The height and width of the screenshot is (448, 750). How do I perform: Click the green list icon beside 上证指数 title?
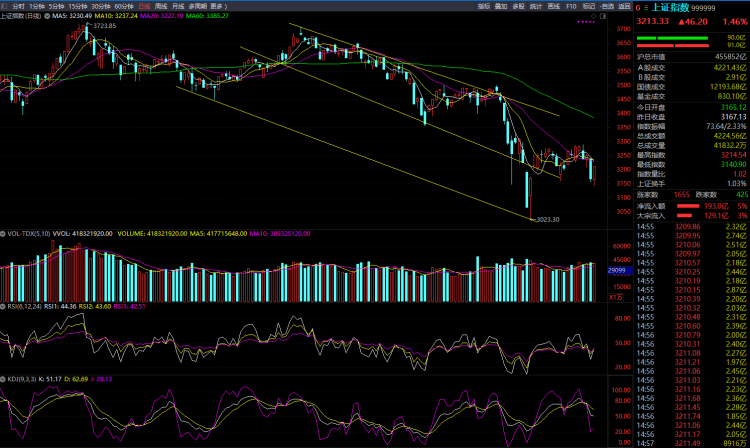point(646,6)
